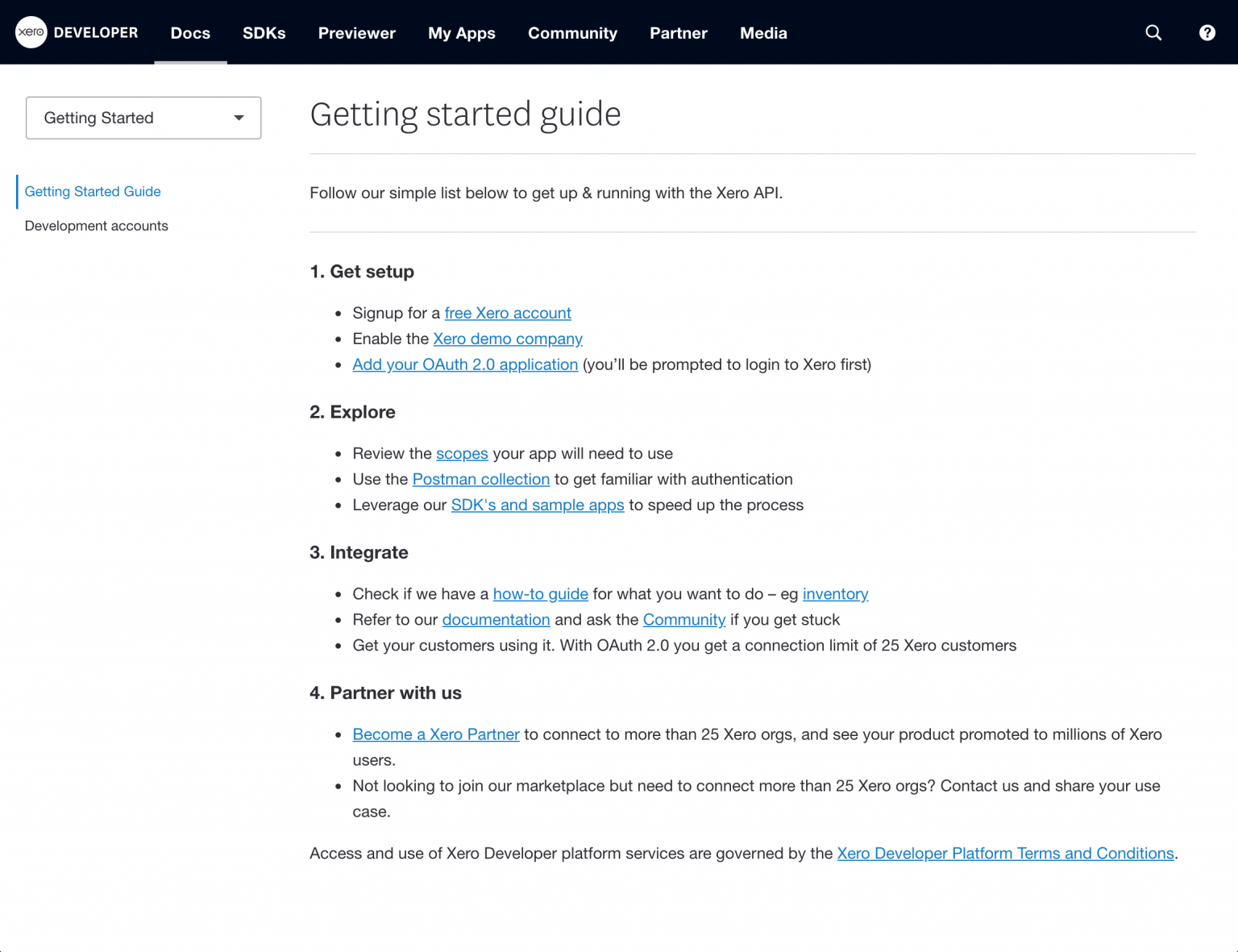Select the My Apps navigation tab
1238x952 pixels.
click(461, 33)
